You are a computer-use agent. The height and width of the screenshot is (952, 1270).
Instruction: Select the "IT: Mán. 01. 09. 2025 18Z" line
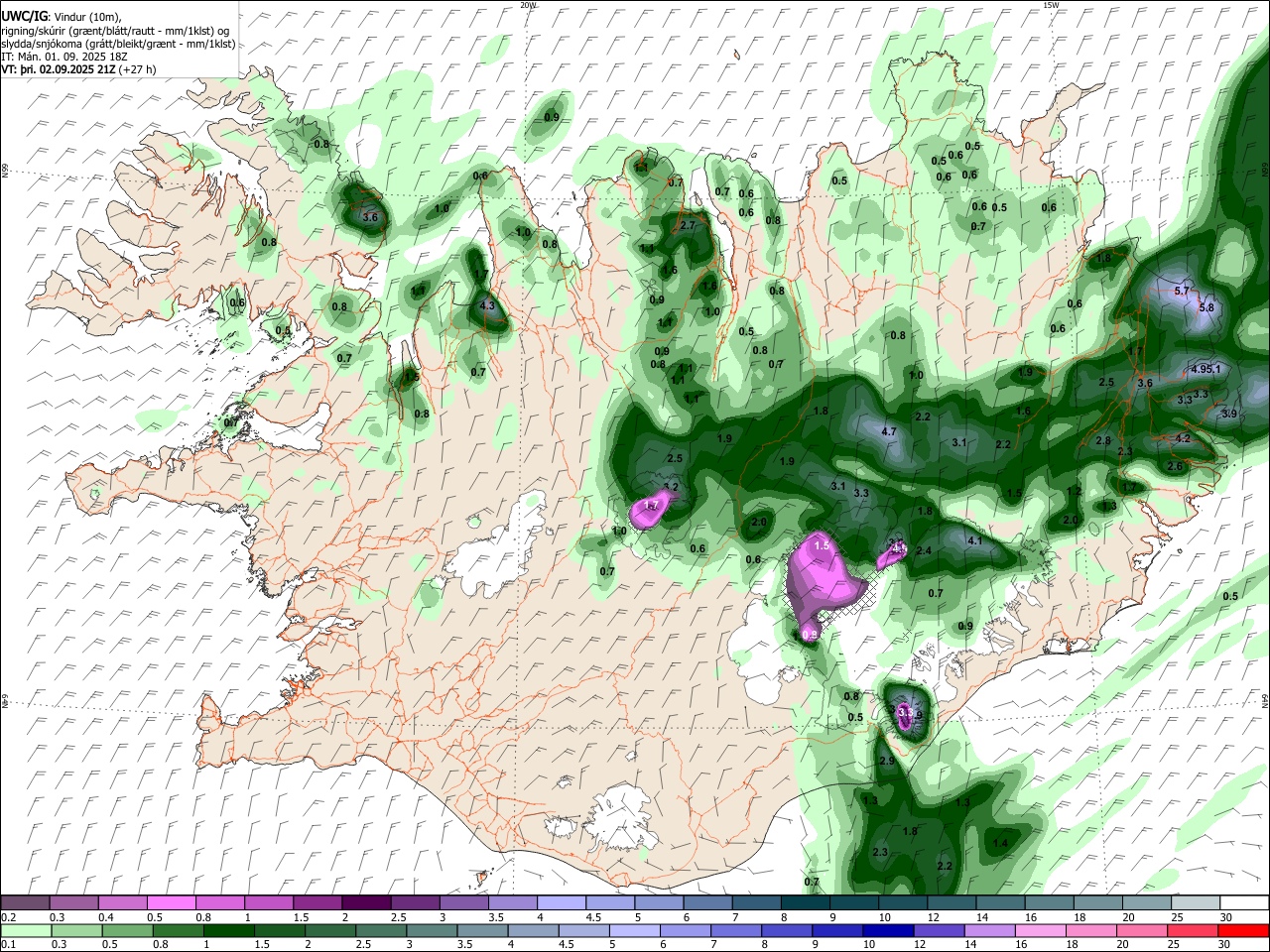pyautogui.click(x=63, y=58)
